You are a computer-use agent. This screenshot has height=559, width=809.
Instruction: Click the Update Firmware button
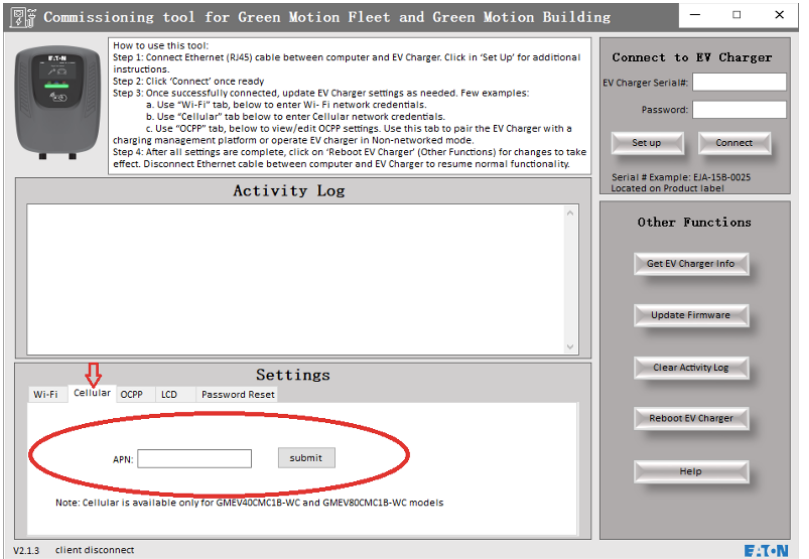coord(691,315)
